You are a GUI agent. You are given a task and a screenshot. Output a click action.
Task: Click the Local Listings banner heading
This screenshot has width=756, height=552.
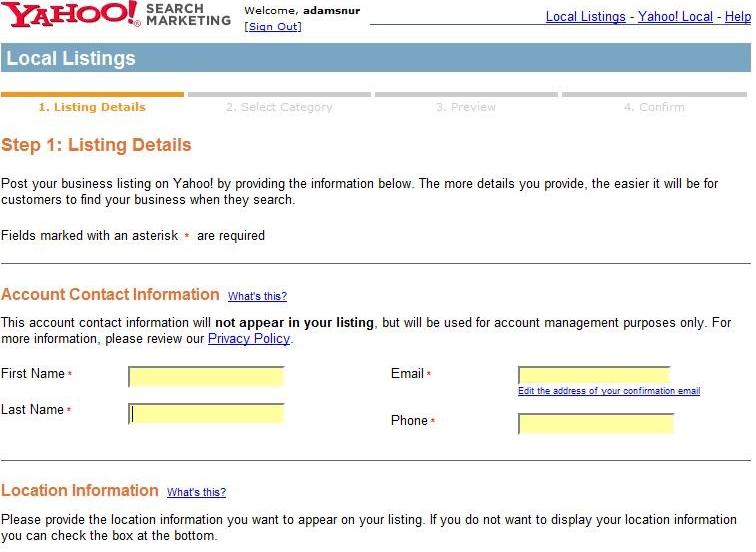[x=71, y=58]
